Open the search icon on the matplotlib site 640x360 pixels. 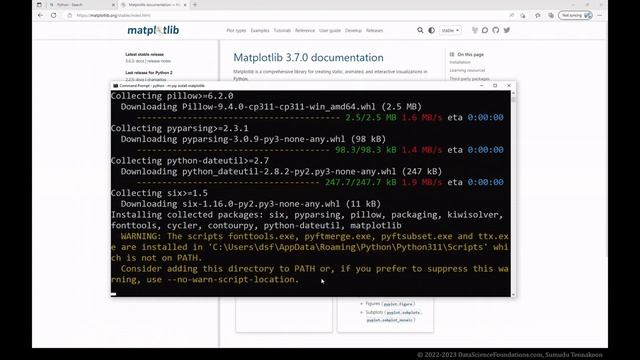coord(420,30)
